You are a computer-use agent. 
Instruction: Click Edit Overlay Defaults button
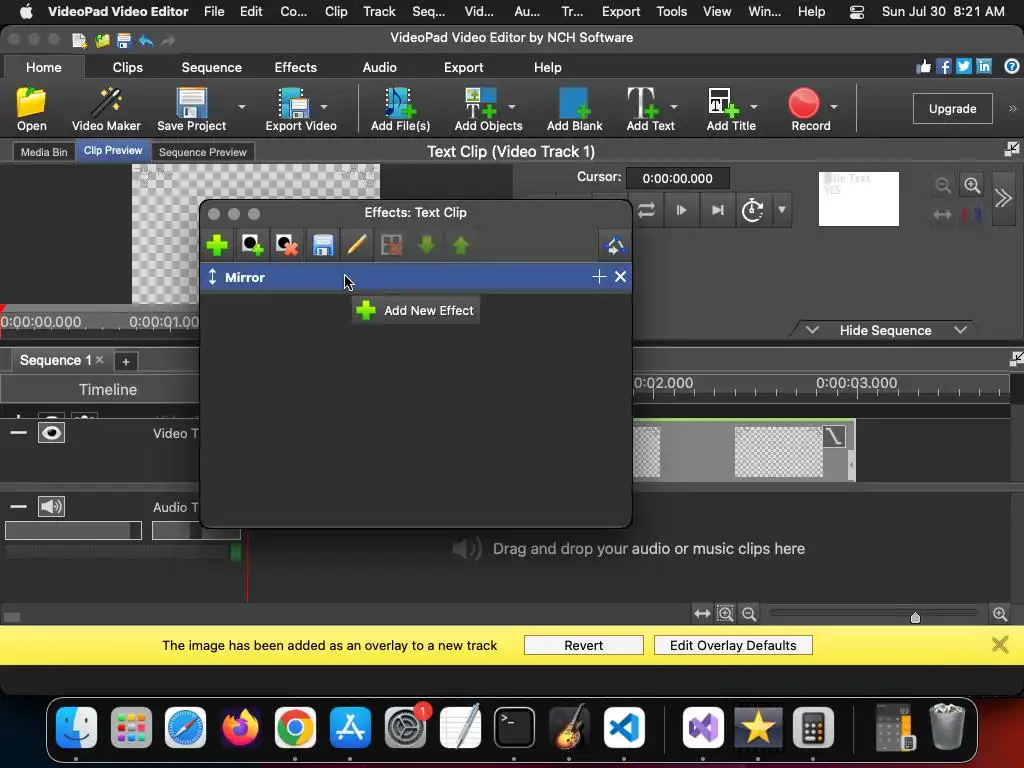click(733, 645)
